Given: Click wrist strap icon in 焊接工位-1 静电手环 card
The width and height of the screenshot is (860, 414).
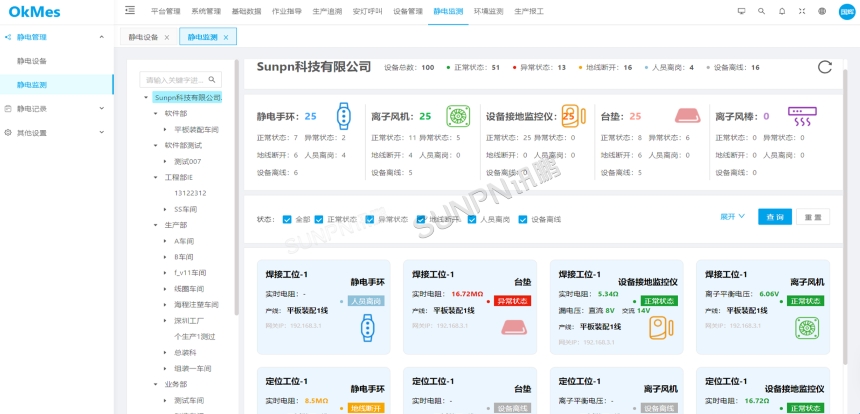Looking at the screenshot, I should point(367,328).
